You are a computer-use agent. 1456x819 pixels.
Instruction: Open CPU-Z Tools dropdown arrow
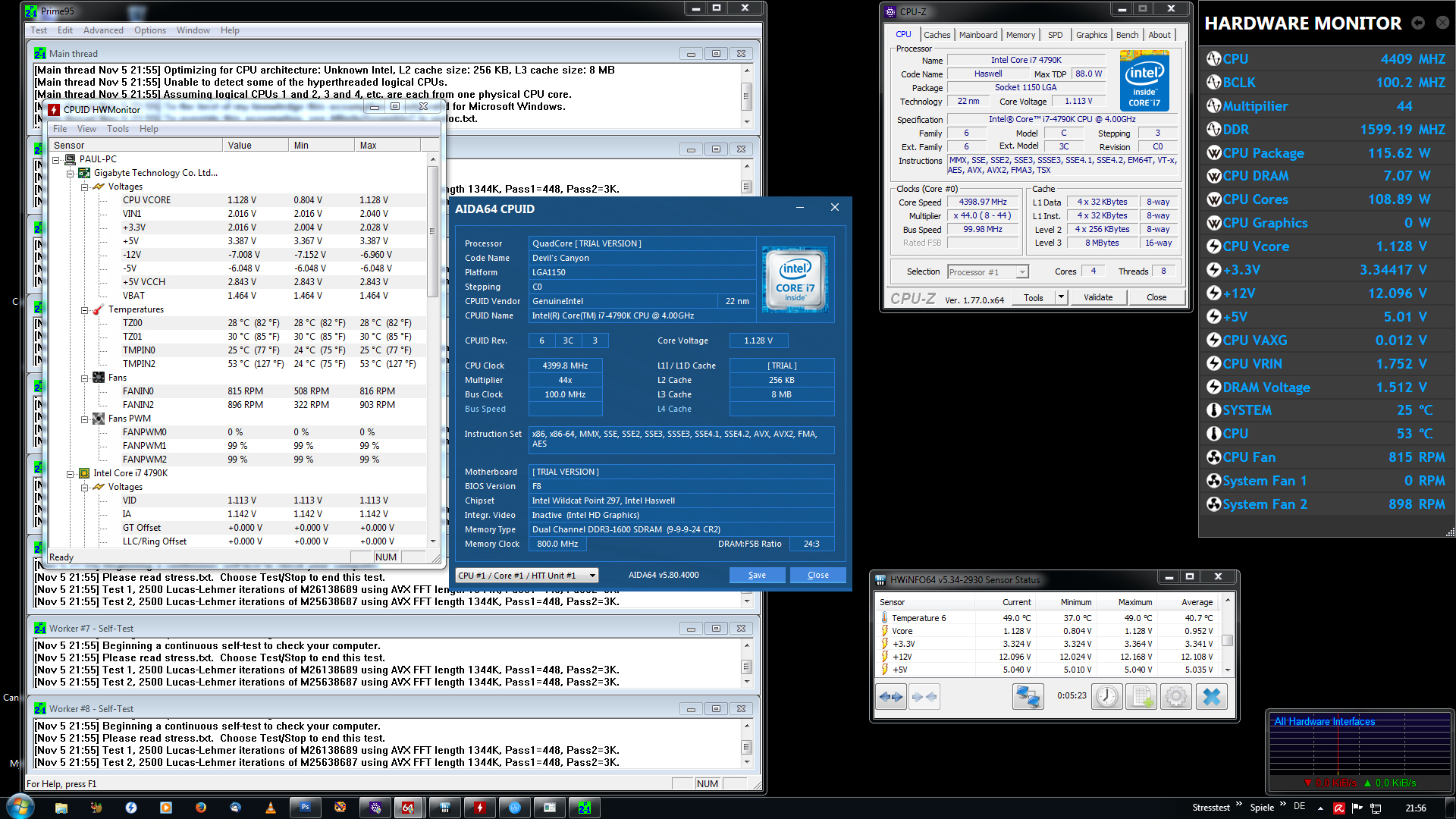(x=1061, y=297)
